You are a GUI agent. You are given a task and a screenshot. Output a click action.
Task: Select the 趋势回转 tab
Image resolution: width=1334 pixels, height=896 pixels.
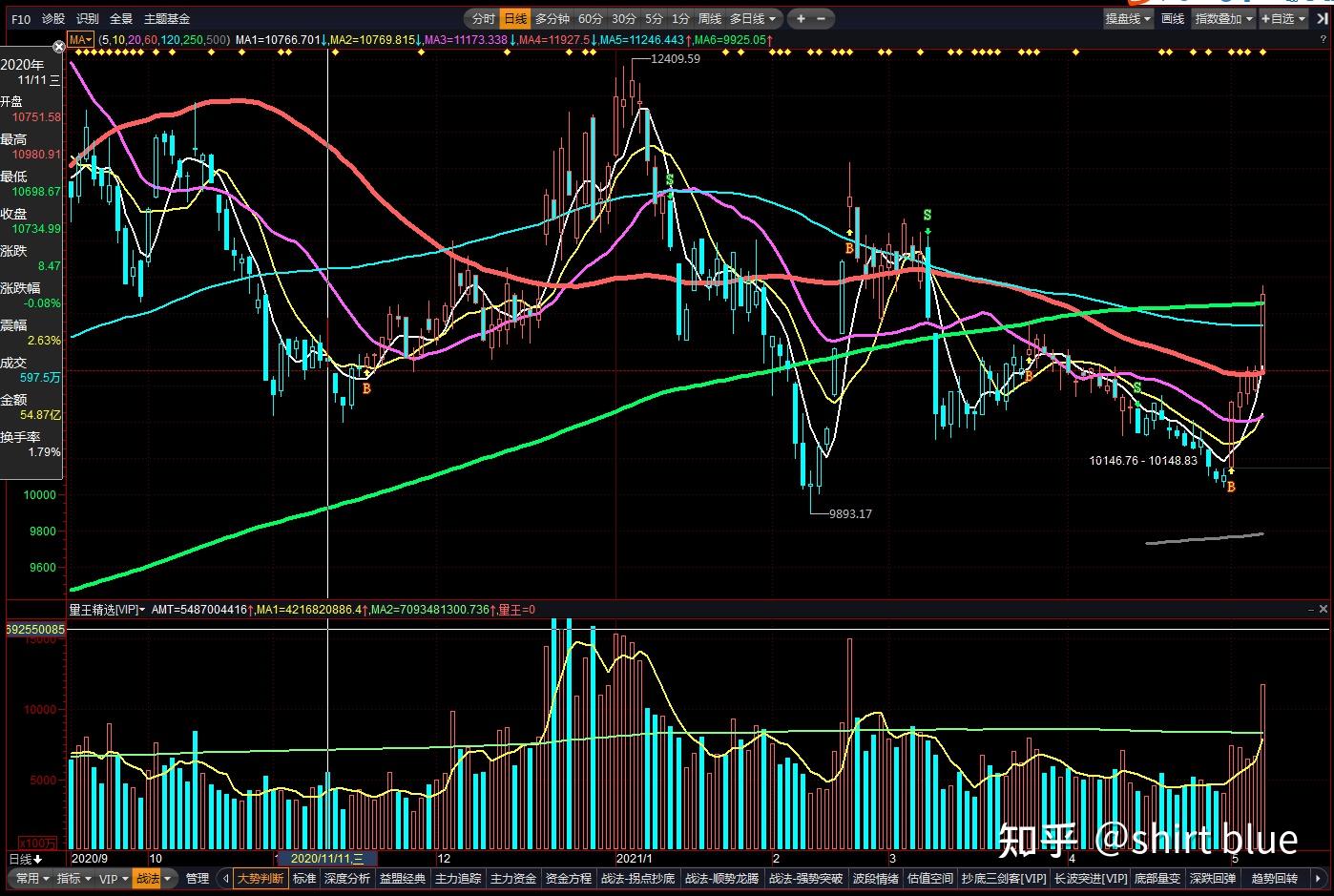[1274, 879]
